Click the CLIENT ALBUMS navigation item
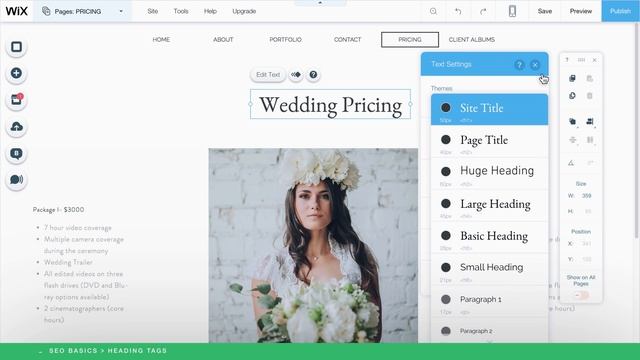 [472, 40]
